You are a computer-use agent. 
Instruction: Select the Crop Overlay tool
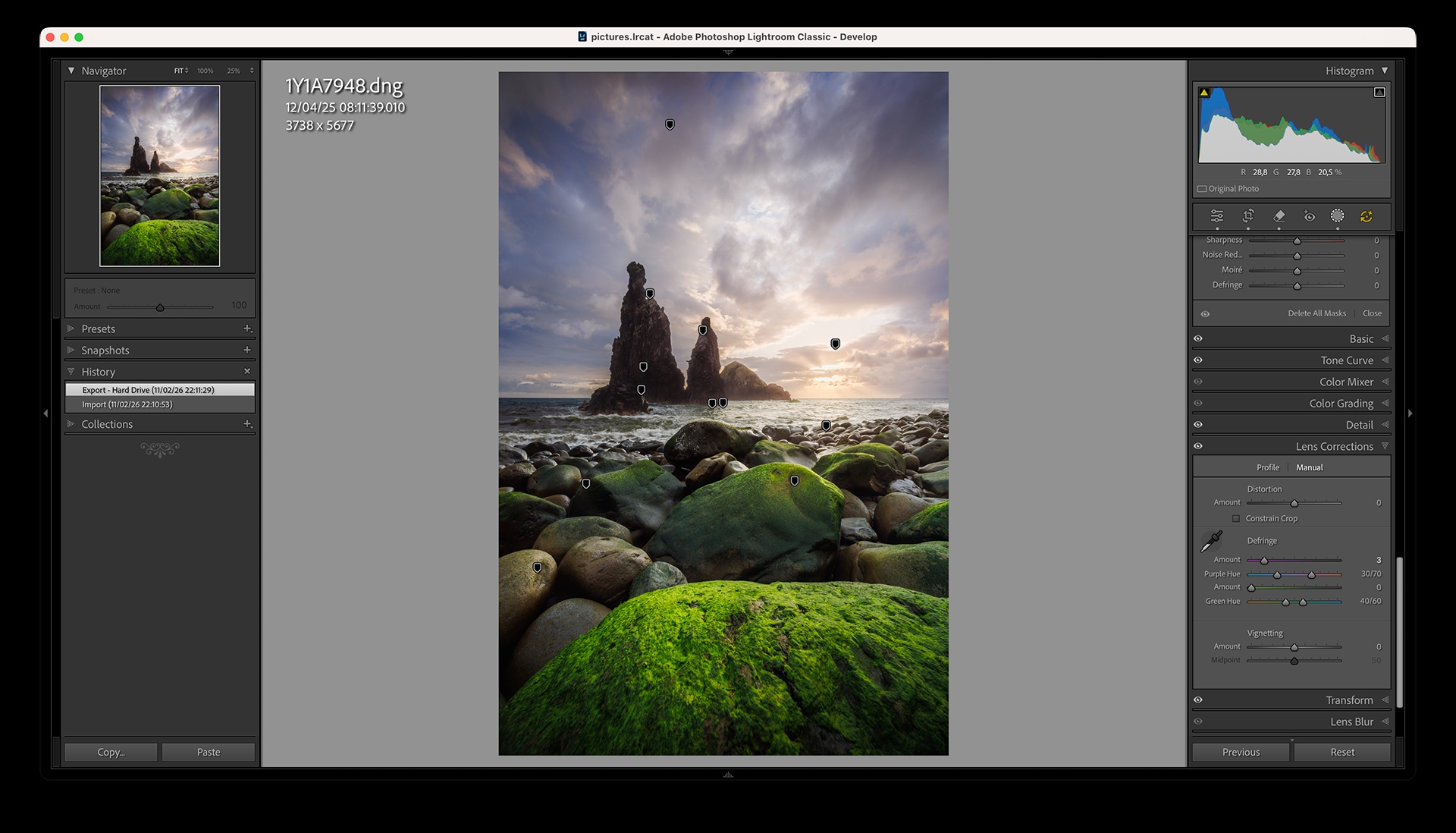1247,216
